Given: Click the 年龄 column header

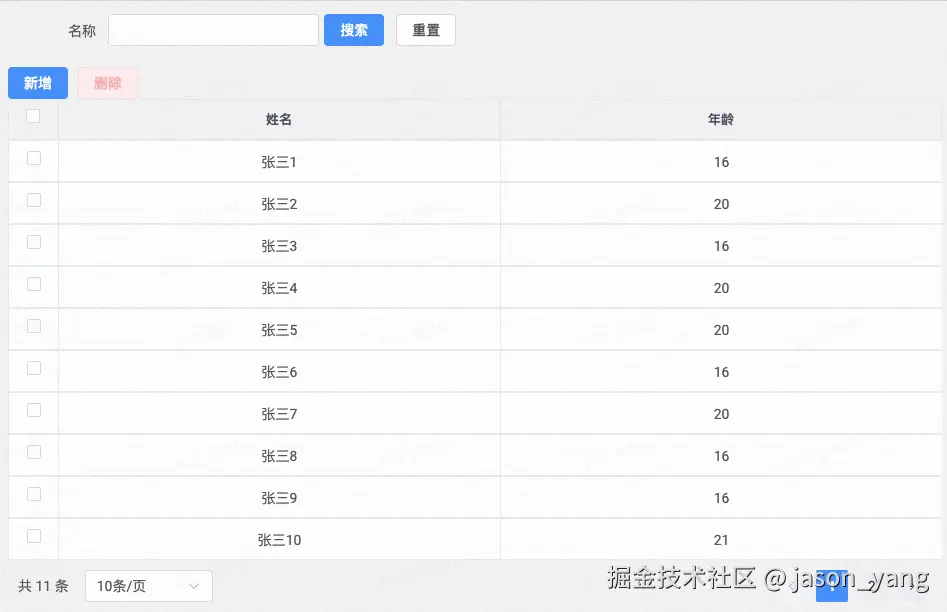Looking at the screenshot, I should click(x=721, y=120).
